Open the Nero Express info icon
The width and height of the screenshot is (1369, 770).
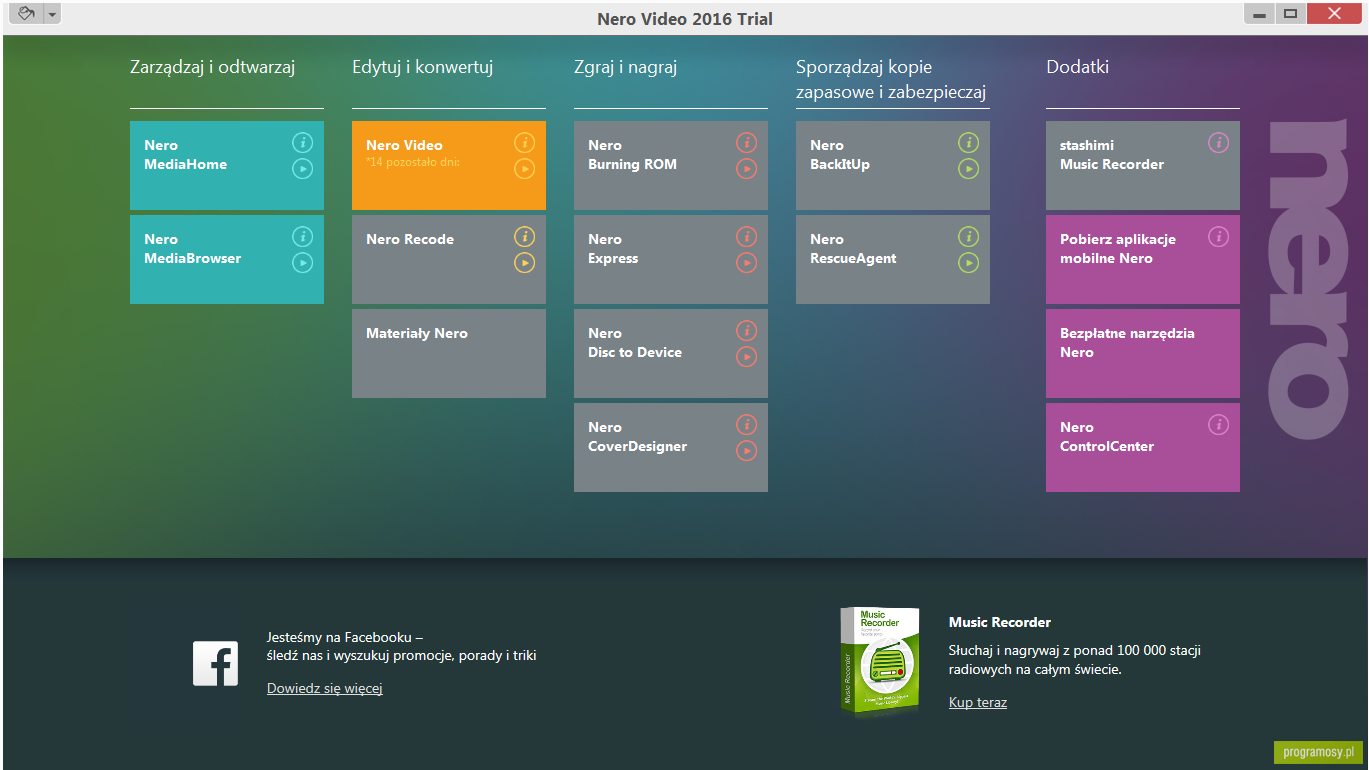point(746,237)
